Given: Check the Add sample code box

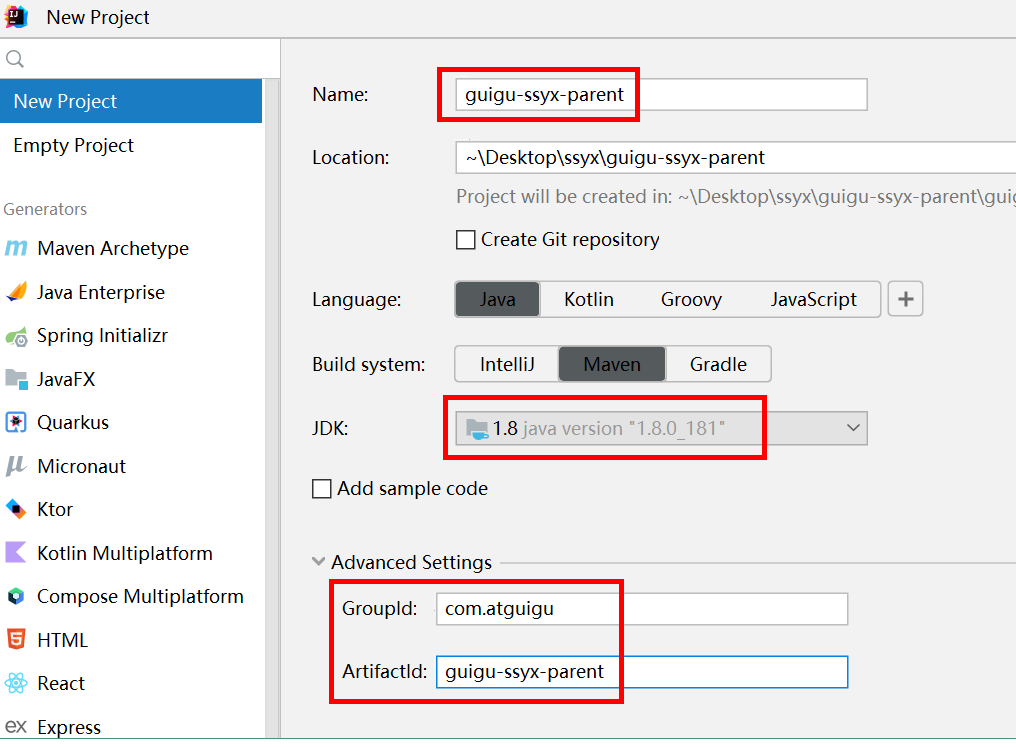Looking at the screenshot, I should point(322,489).
